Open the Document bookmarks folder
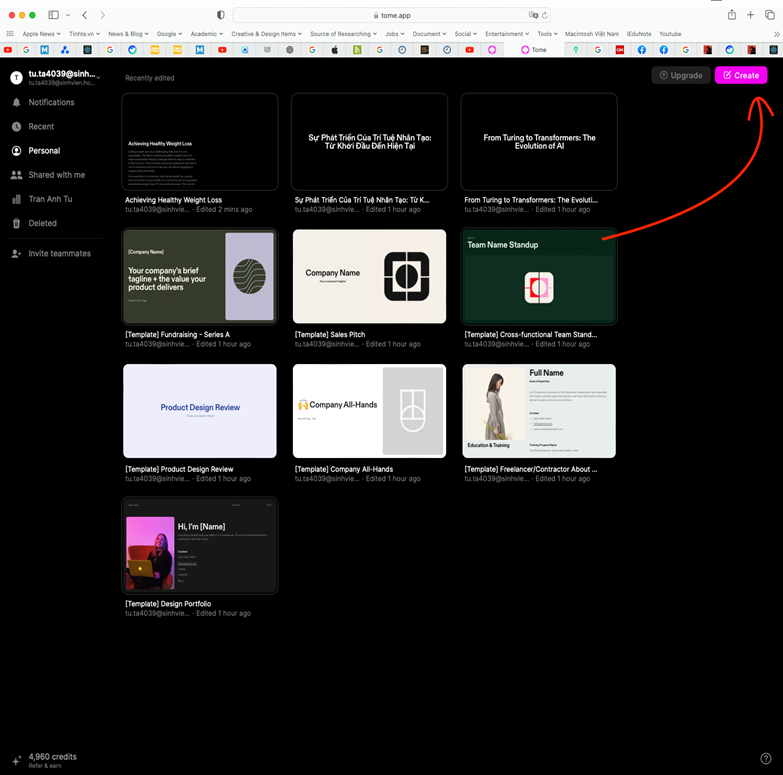783x775 pixels. (x=429, y=34)
